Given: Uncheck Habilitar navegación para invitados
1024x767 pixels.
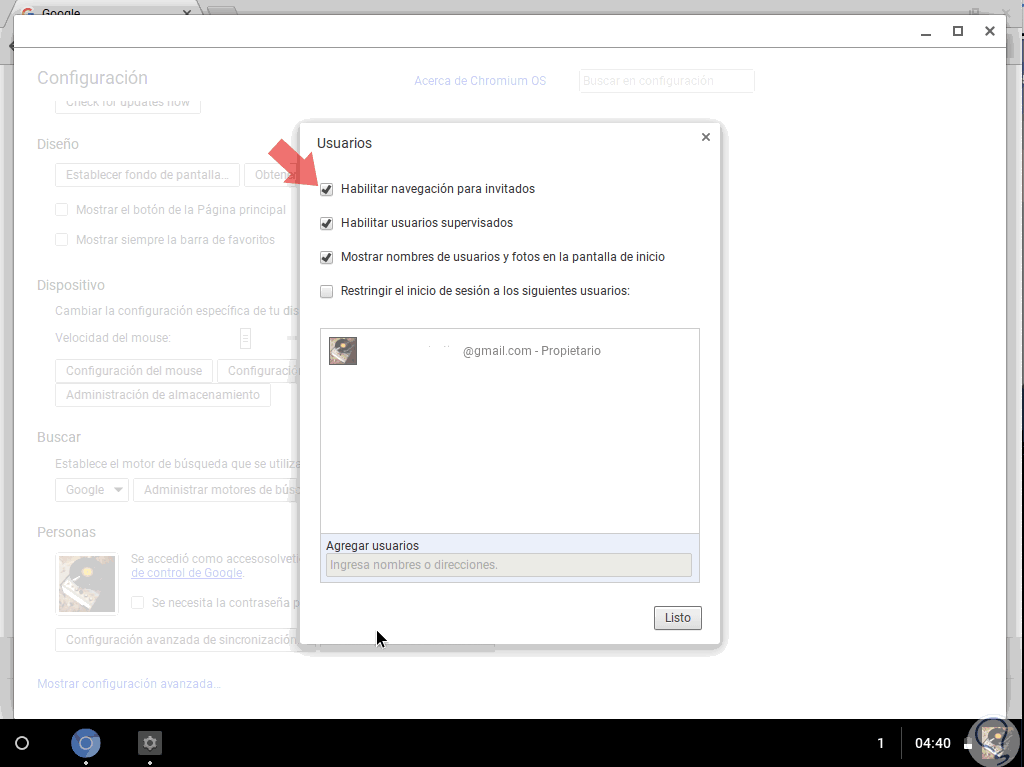Looking at the screenshot, I should [x=327, y=189].
